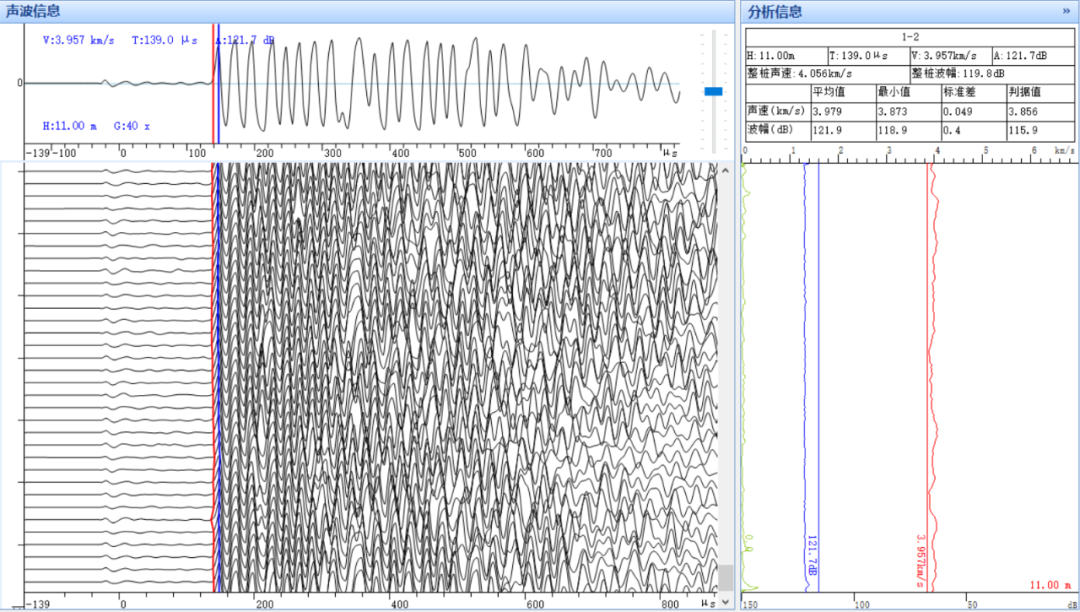The height and width of the screenshot is (612, 1080).
Task: Click the 声波信息 panel title
Action: click(32, 11)
